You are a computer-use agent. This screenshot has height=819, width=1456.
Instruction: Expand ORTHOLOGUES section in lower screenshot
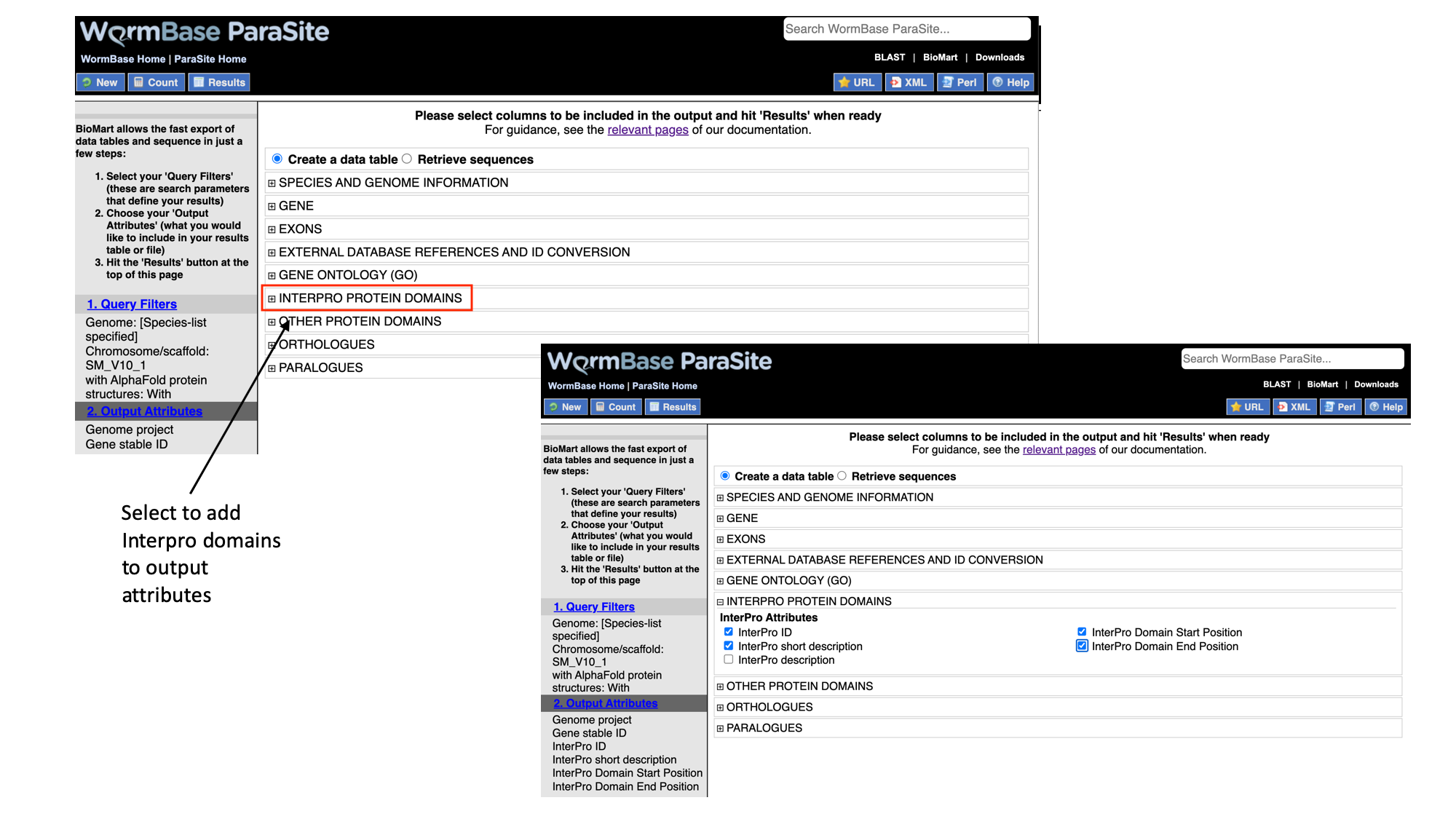click(720, 708)
